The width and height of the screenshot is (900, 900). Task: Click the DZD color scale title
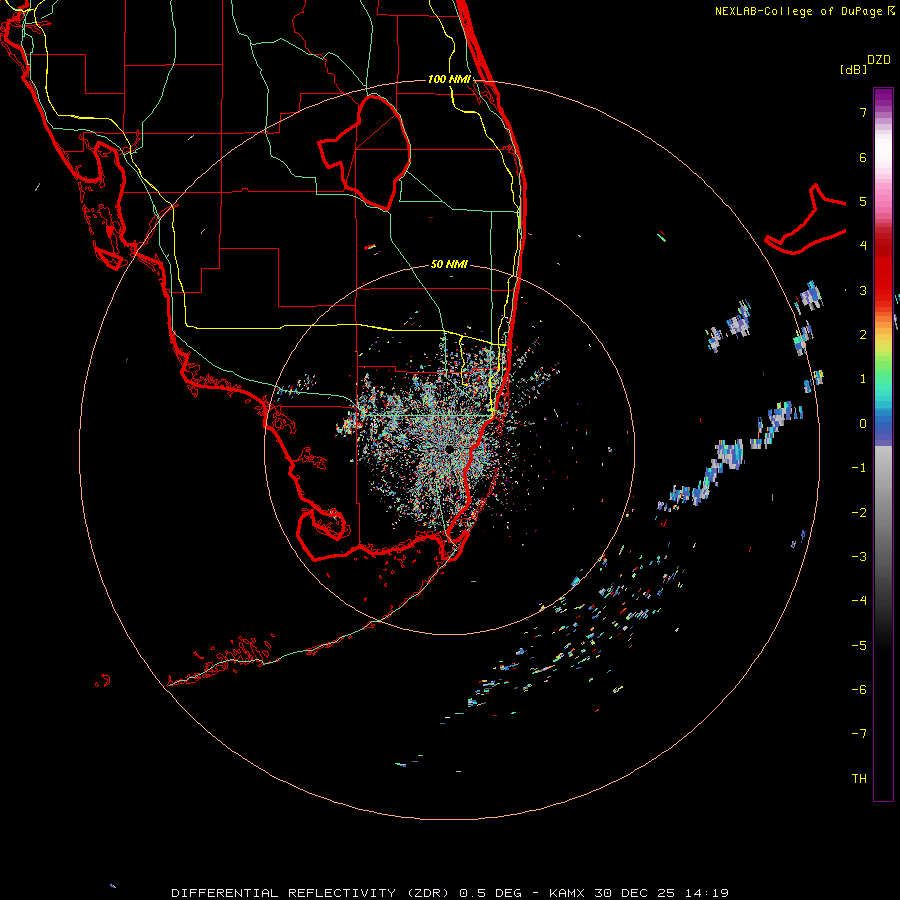click(x=879, y=60)
